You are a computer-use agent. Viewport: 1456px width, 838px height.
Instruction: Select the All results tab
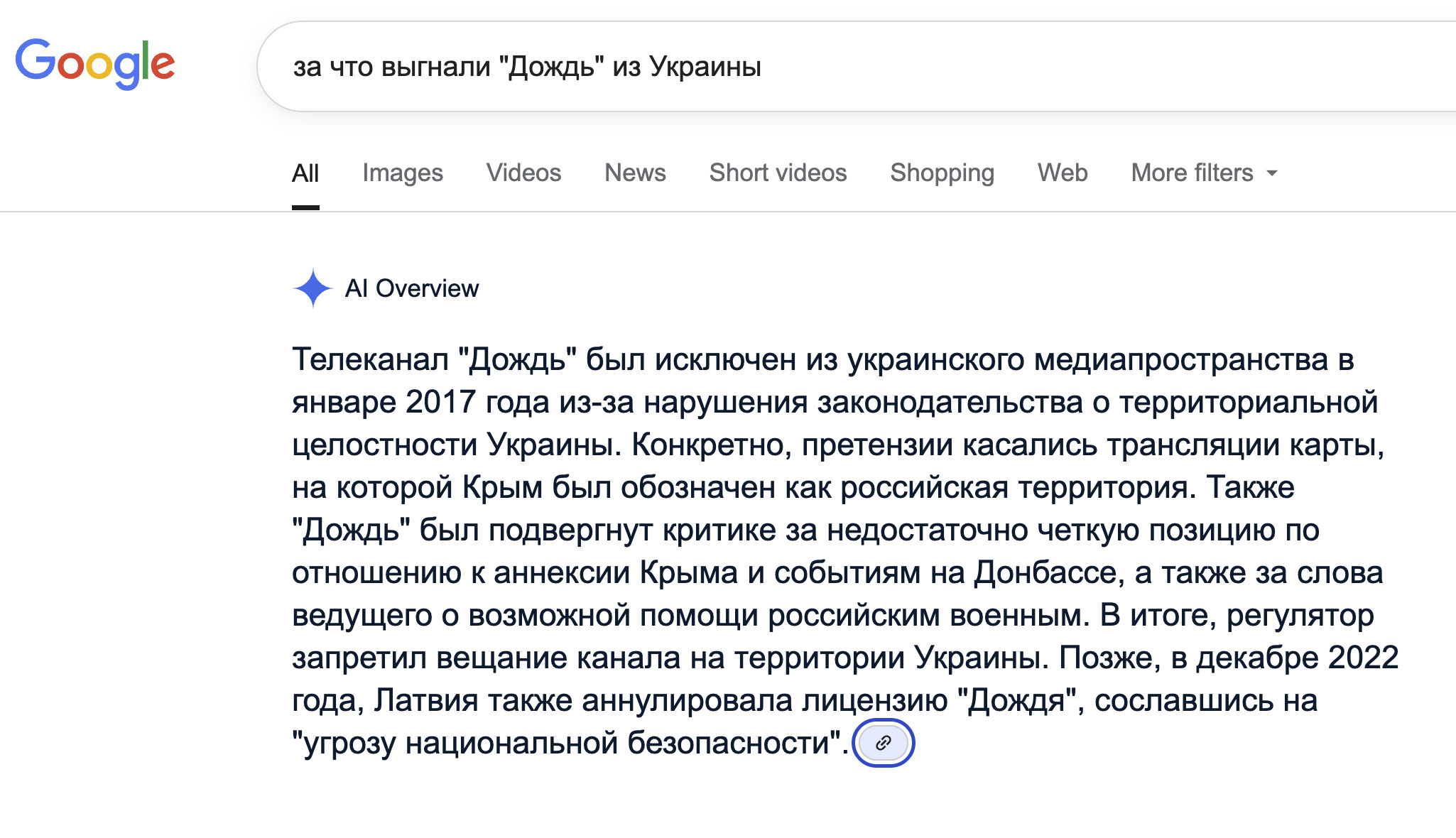click(305, 173)
